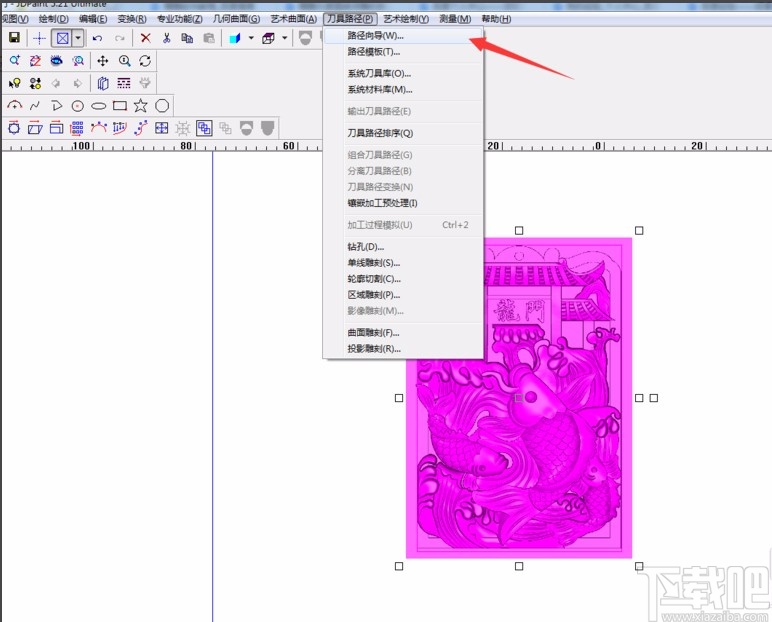Open the selection mode dropdown arrow
The height and width of the screenshot is (622, 772).
78,38
